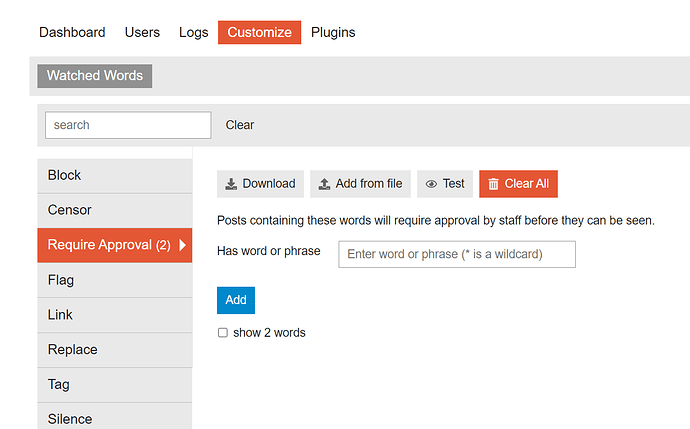
Task: Click the 'Has word or phrase' label
Action: pyautogui.click(x=268, y=251)
